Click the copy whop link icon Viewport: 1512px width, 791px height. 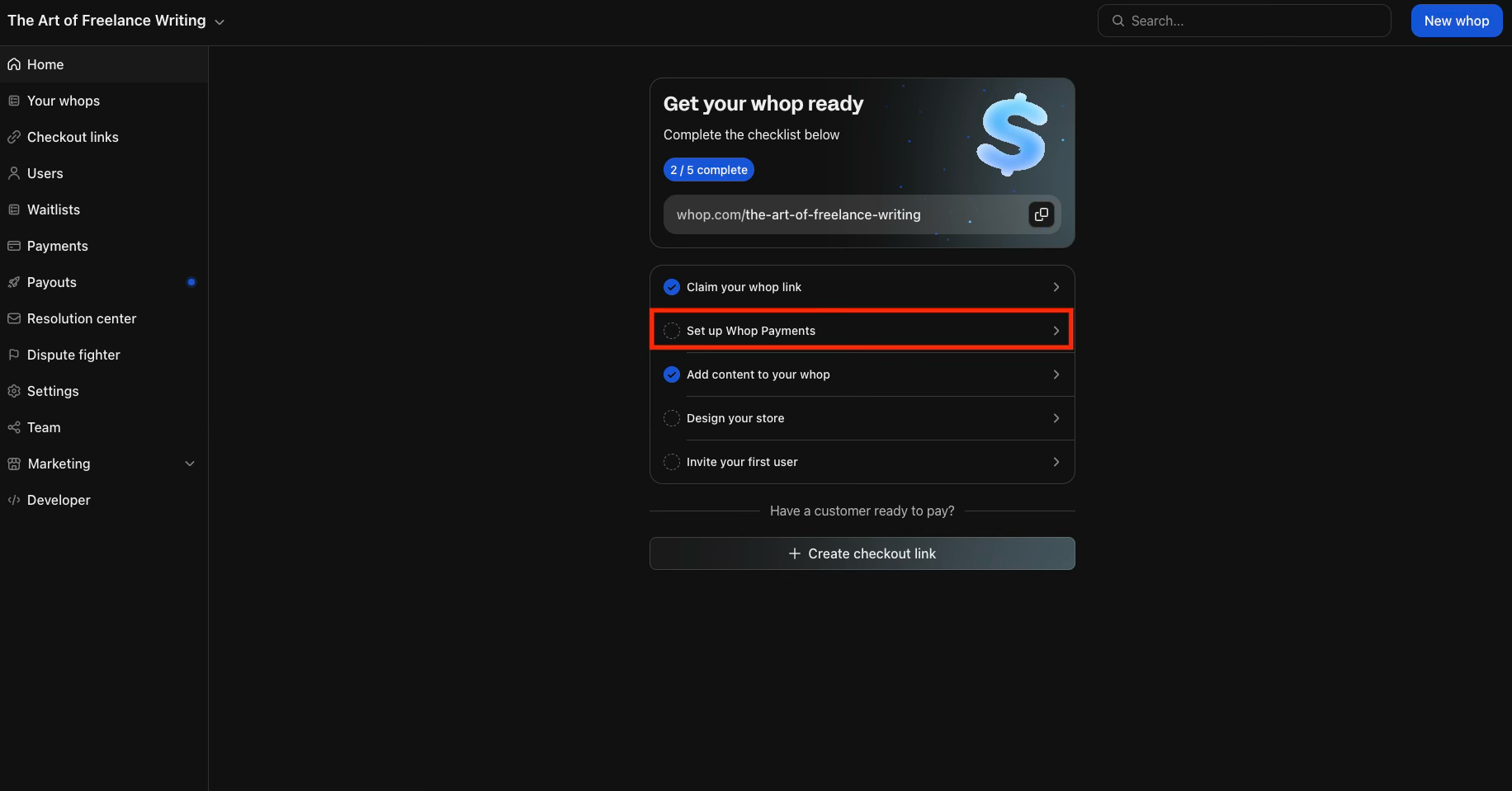pos(1041,214)
